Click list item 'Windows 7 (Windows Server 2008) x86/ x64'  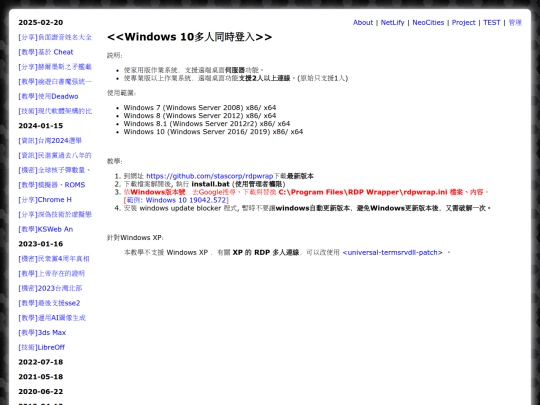coord(200,108)
